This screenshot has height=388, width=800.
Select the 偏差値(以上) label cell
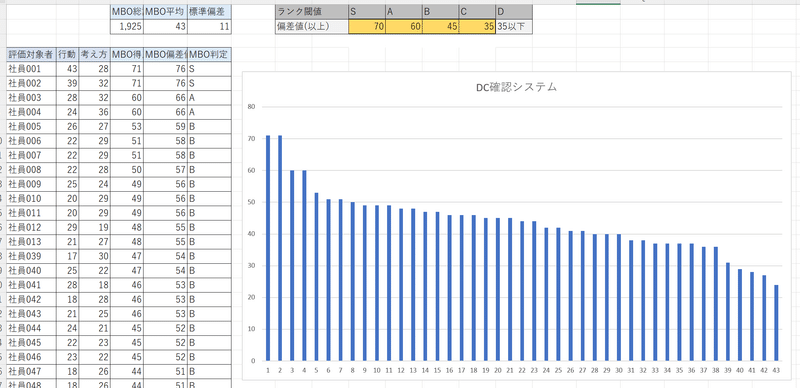click(312, 27)
